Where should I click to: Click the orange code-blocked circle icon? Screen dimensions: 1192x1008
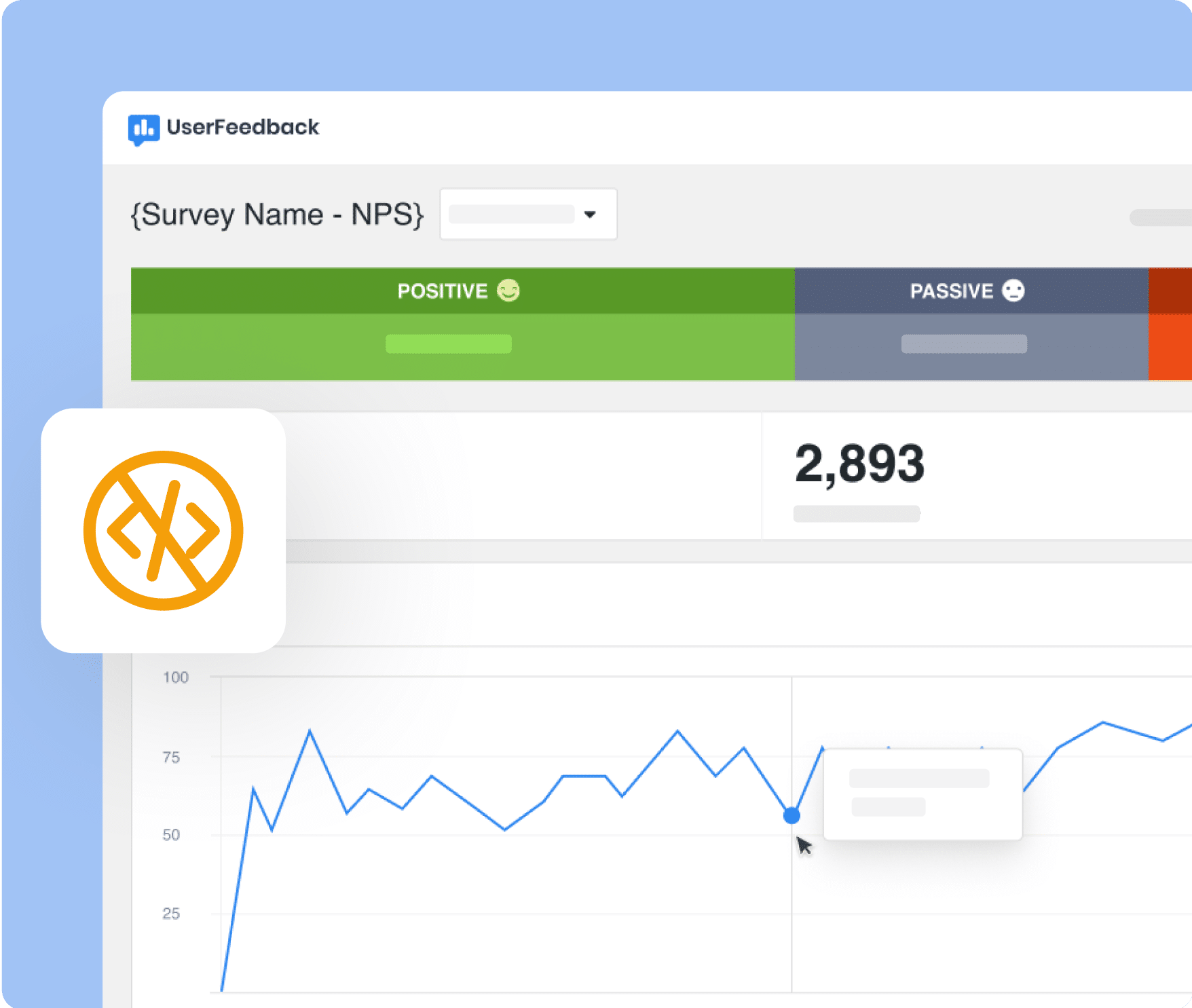point(163,531)
